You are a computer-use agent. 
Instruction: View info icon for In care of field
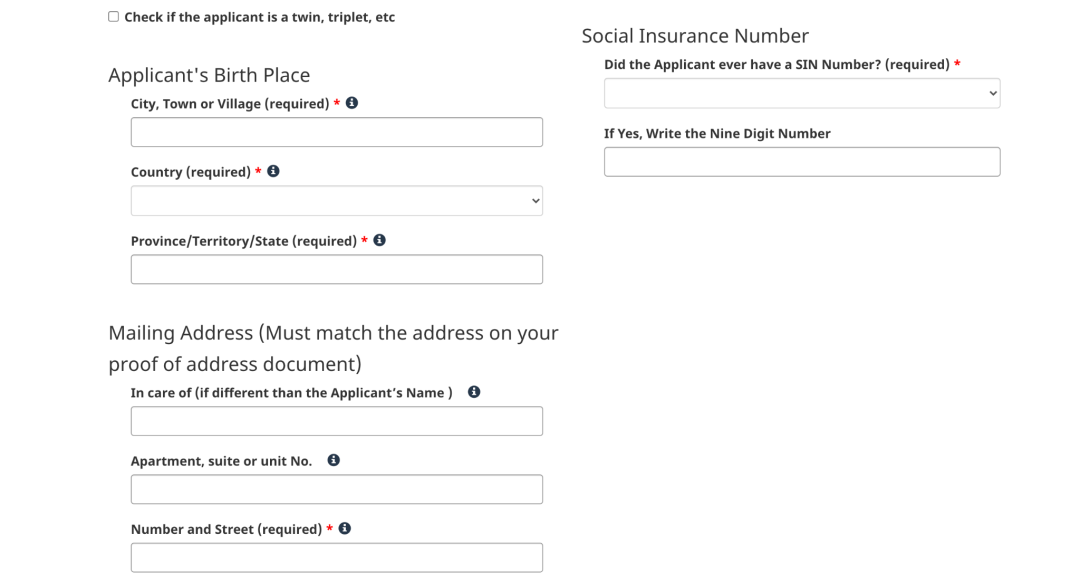(474, 391)
